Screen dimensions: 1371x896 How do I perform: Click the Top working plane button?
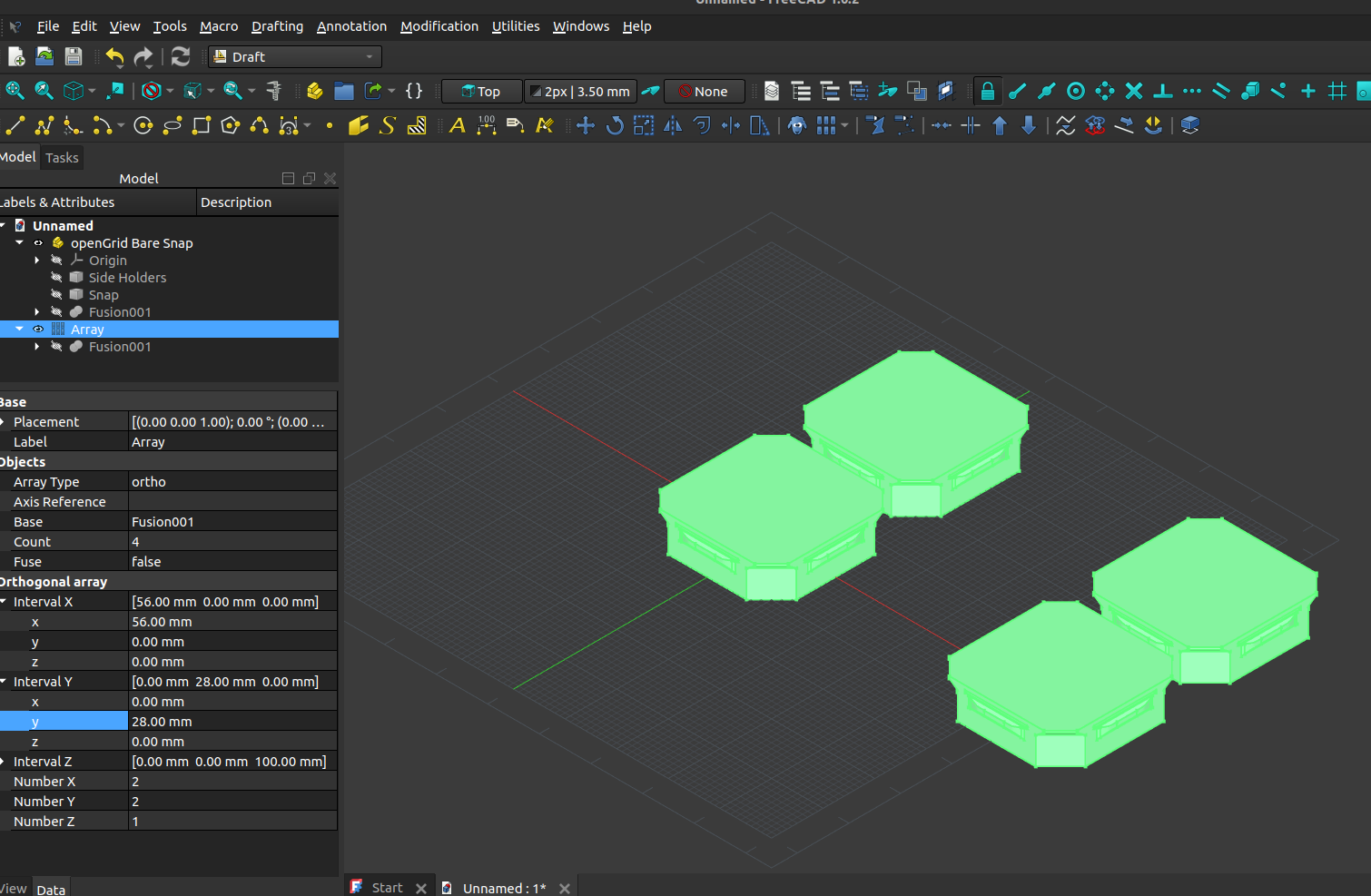(x=481, y=92)
